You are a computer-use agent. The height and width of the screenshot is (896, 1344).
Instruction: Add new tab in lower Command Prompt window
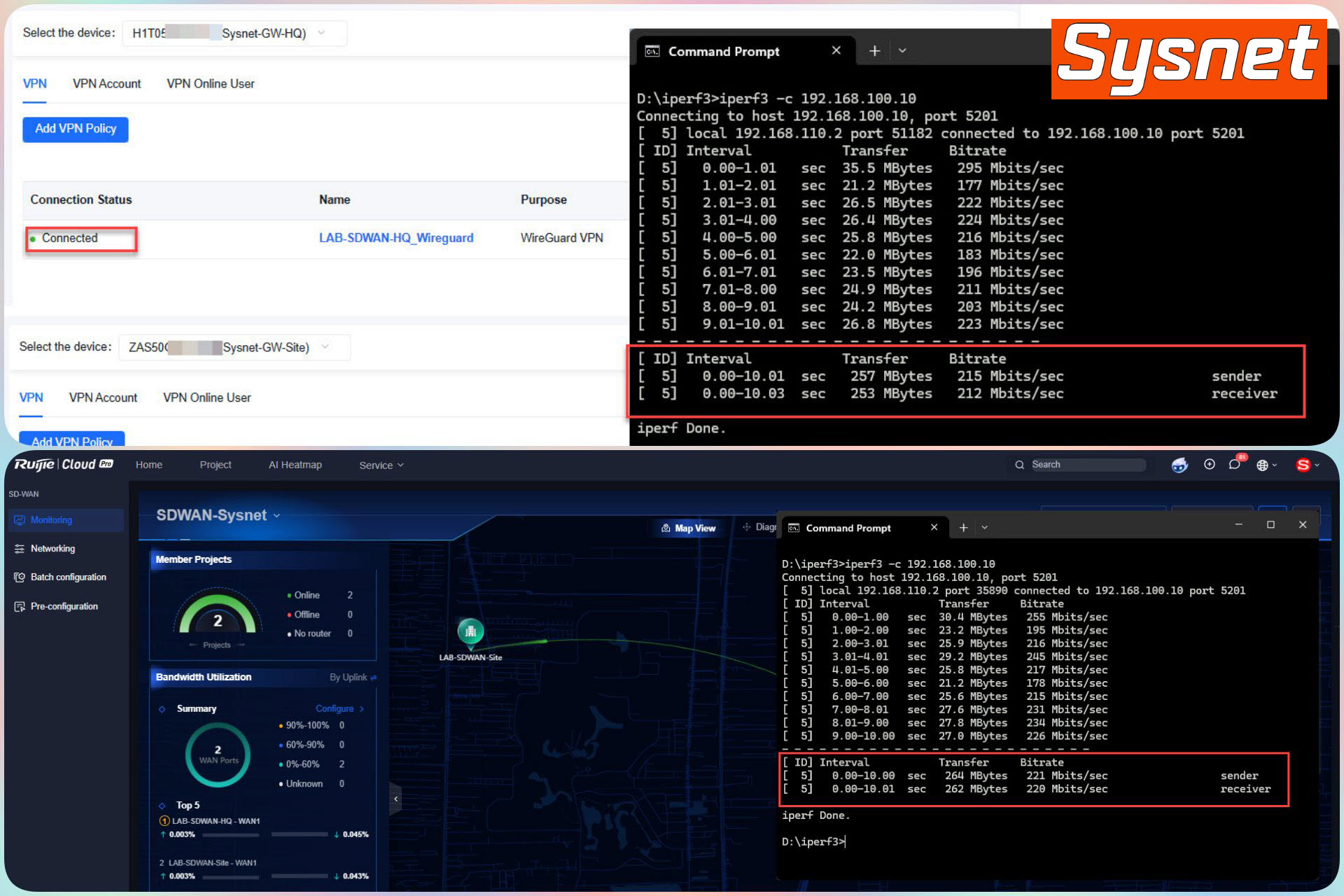963,528
